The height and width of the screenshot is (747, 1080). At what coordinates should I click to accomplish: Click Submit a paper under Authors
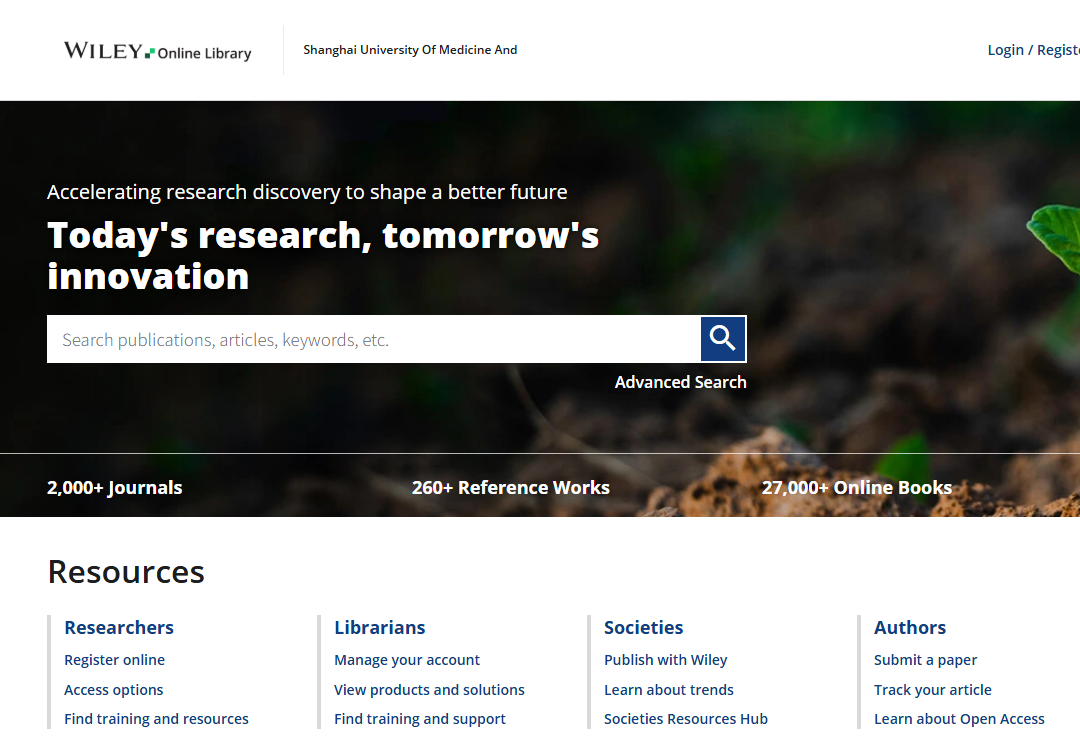(x=925, y=660)
